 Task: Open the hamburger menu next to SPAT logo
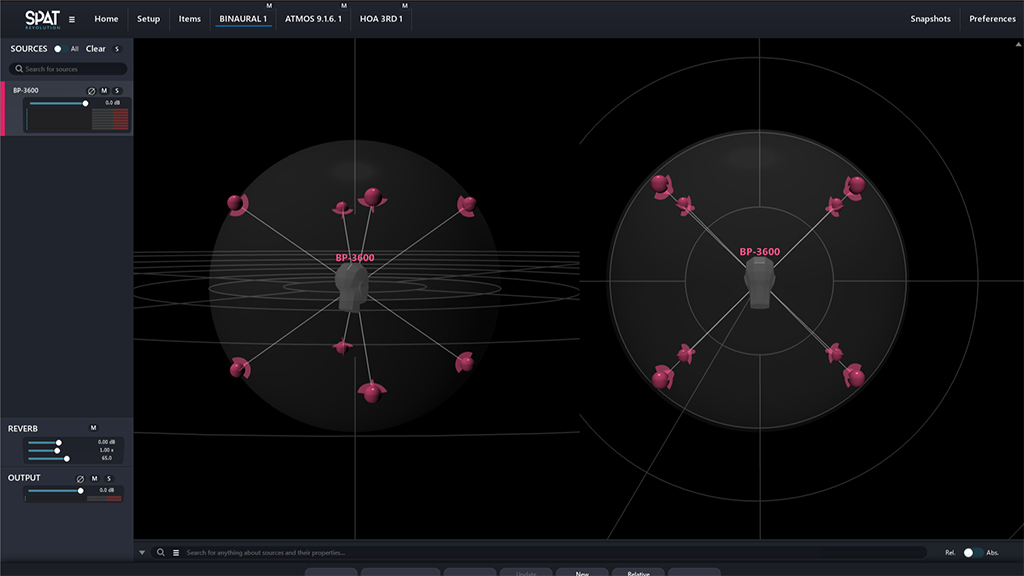click(72, 19)
